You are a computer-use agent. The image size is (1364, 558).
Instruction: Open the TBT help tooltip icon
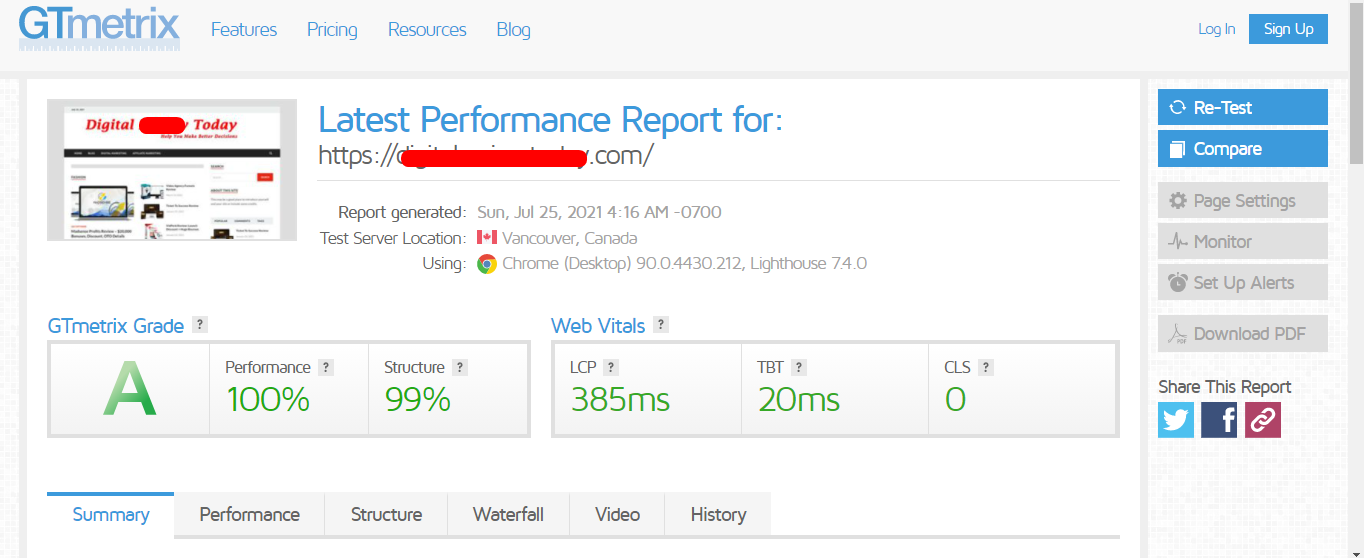point(799,367)
